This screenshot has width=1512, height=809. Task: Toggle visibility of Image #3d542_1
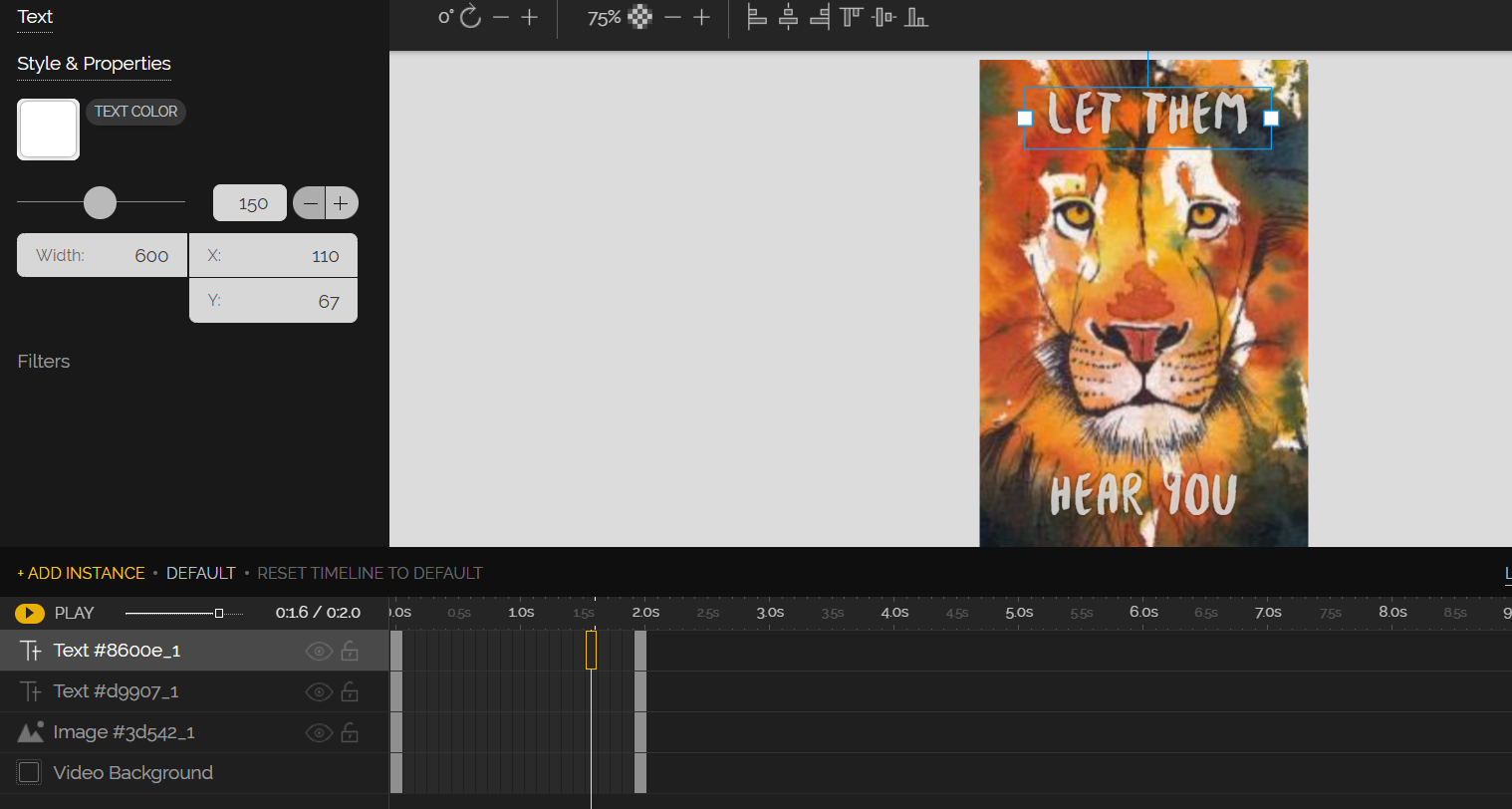318,733
